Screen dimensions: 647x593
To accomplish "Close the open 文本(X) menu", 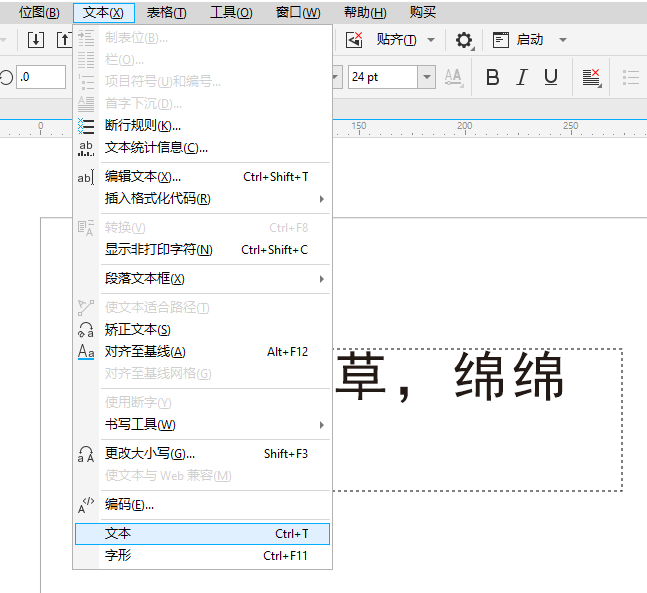I will (104, 13).
